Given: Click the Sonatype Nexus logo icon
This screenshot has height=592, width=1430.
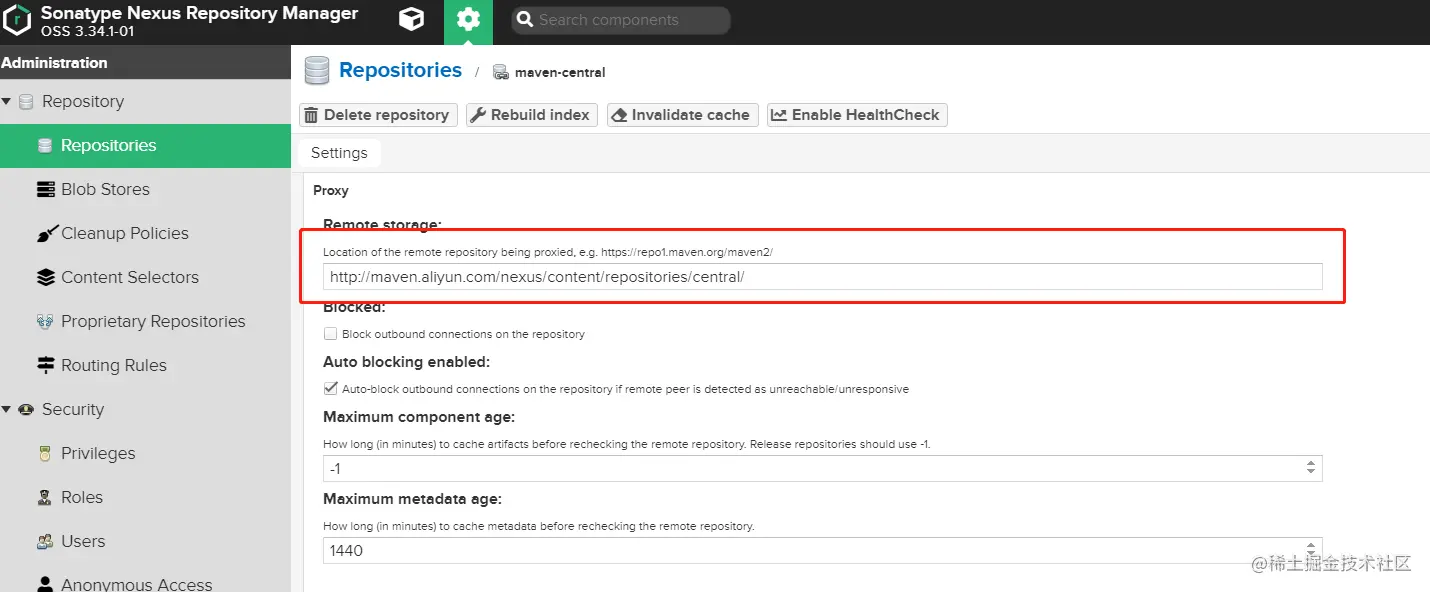Looking at the screenshot, I should [18, 20].
